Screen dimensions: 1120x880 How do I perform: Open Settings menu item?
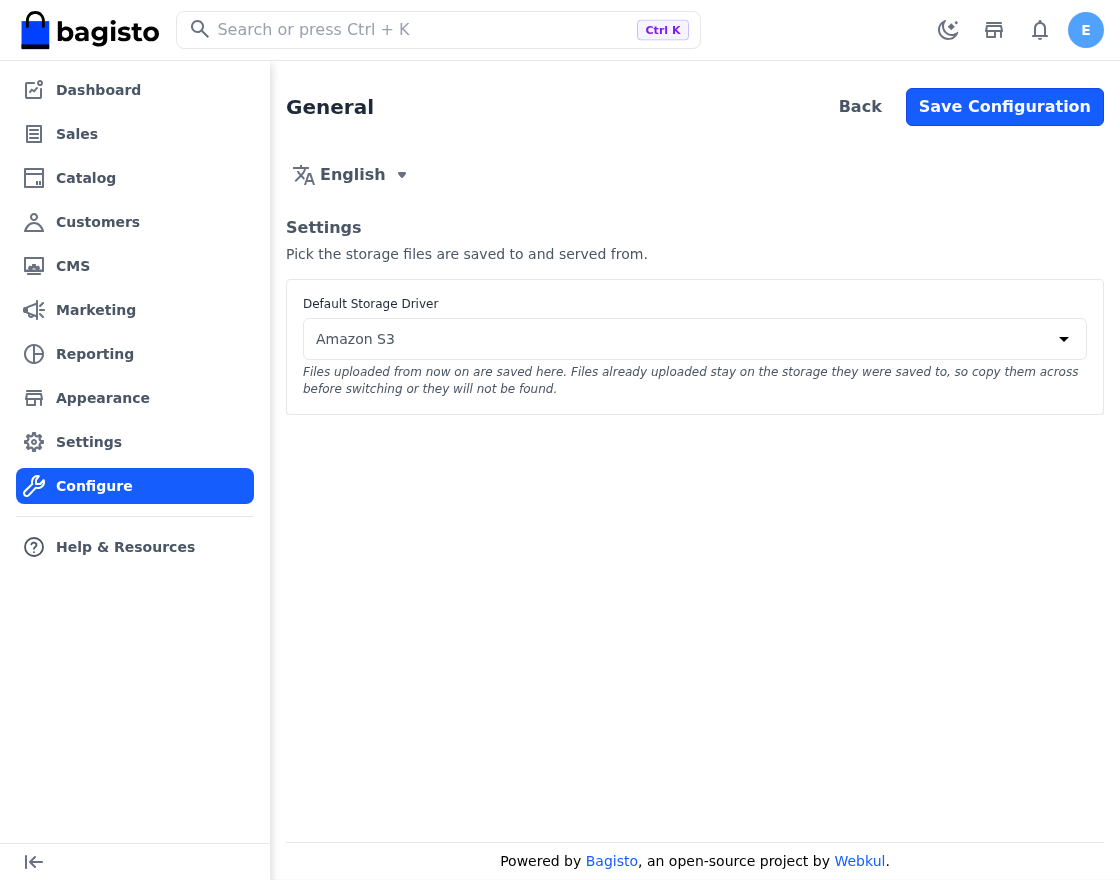pos(135,442)
